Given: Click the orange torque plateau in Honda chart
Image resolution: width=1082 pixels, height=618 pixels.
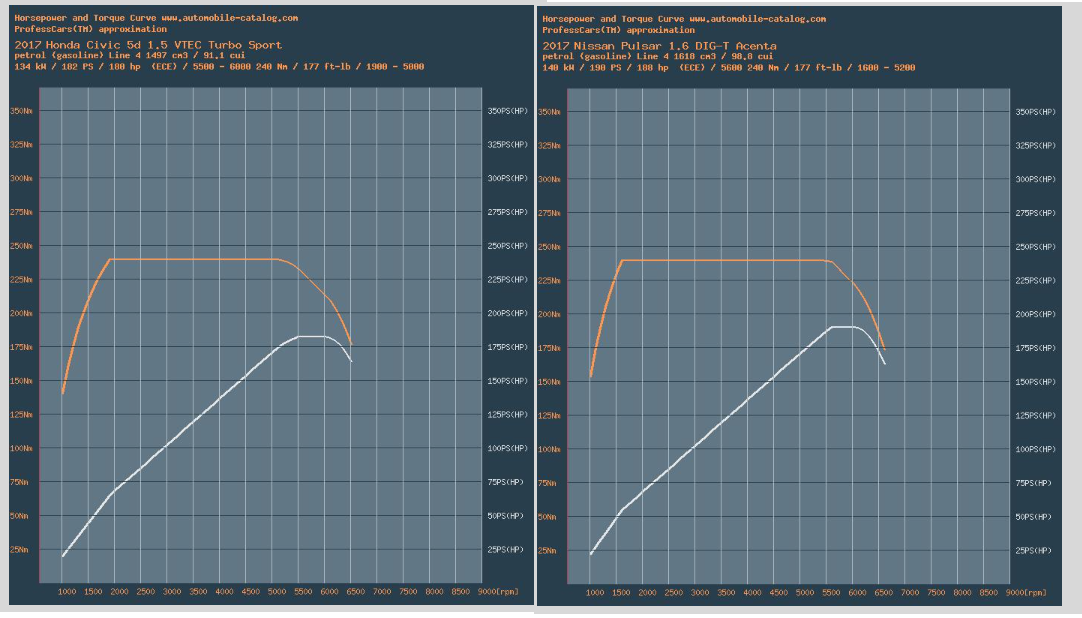Looking at the screenshot, I should pos(190,259).
